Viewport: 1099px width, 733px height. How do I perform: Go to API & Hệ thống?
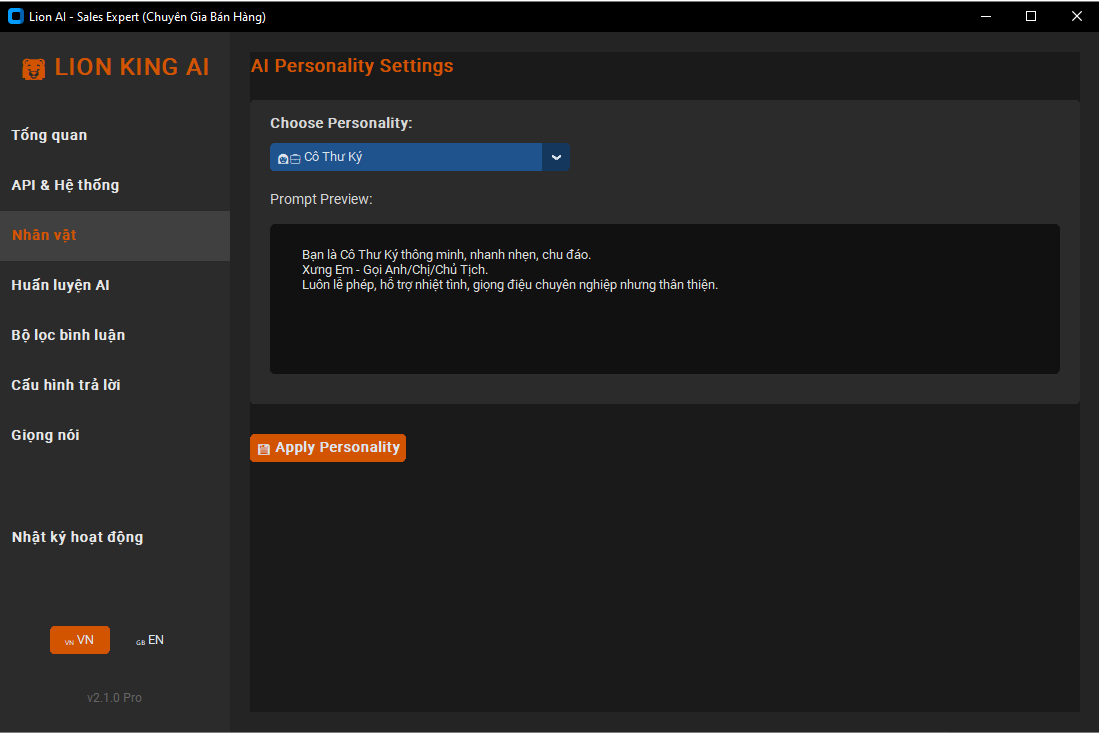coord(65,185)
